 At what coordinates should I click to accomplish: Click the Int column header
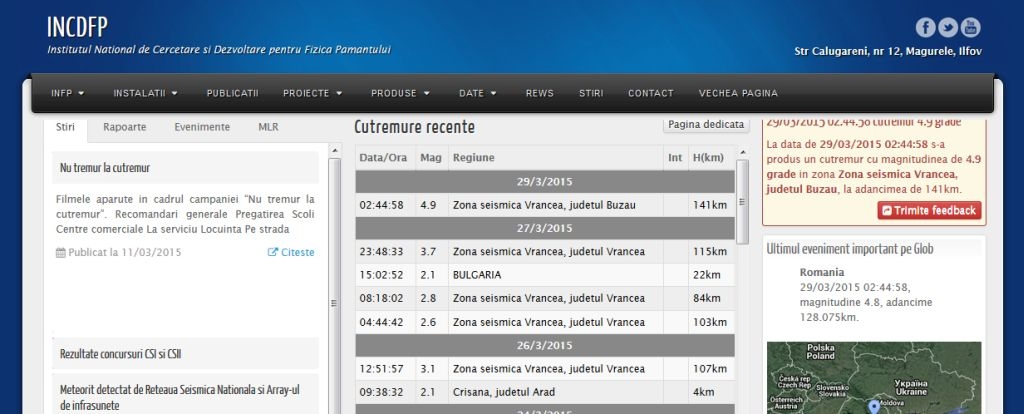tap(675, 157)
